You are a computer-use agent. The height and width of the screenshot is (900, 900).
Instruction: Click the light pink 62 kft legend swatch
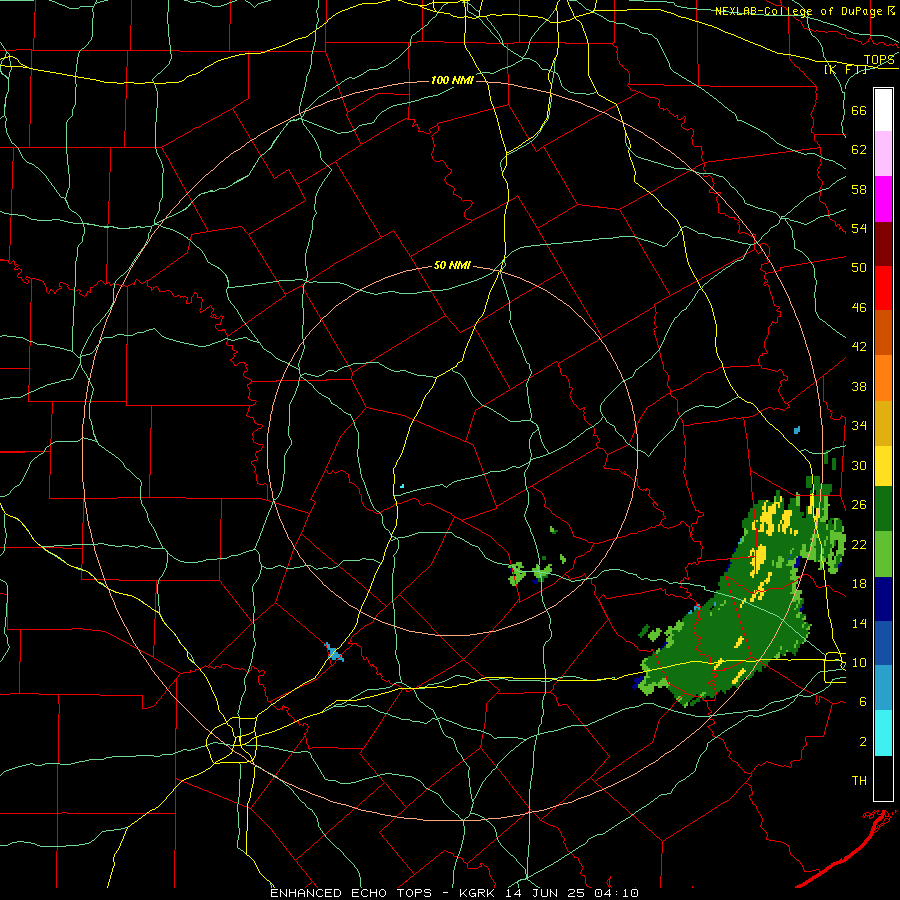883,154
